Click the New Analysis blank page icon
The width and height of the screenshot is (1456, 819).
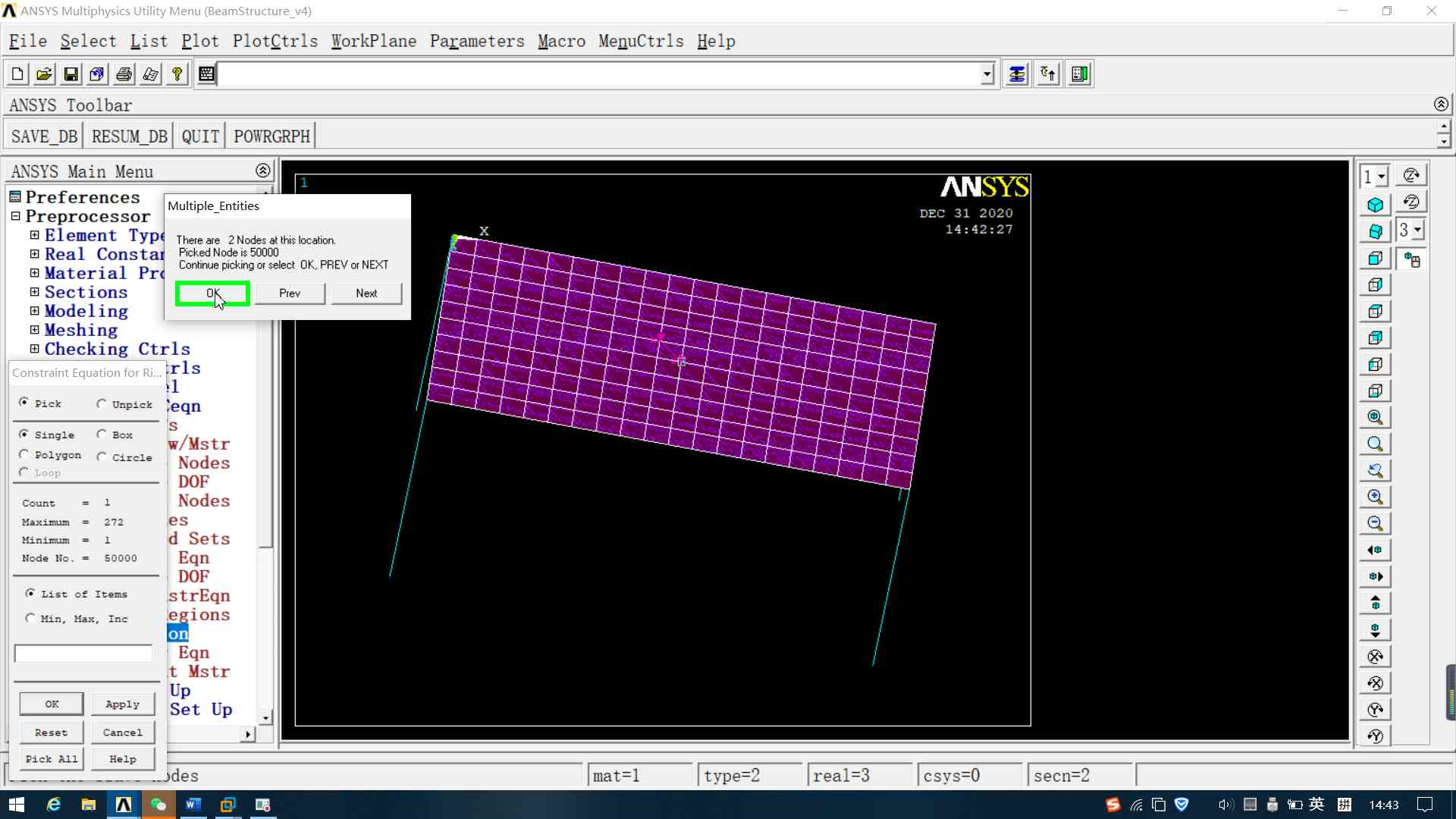(17, 74)
